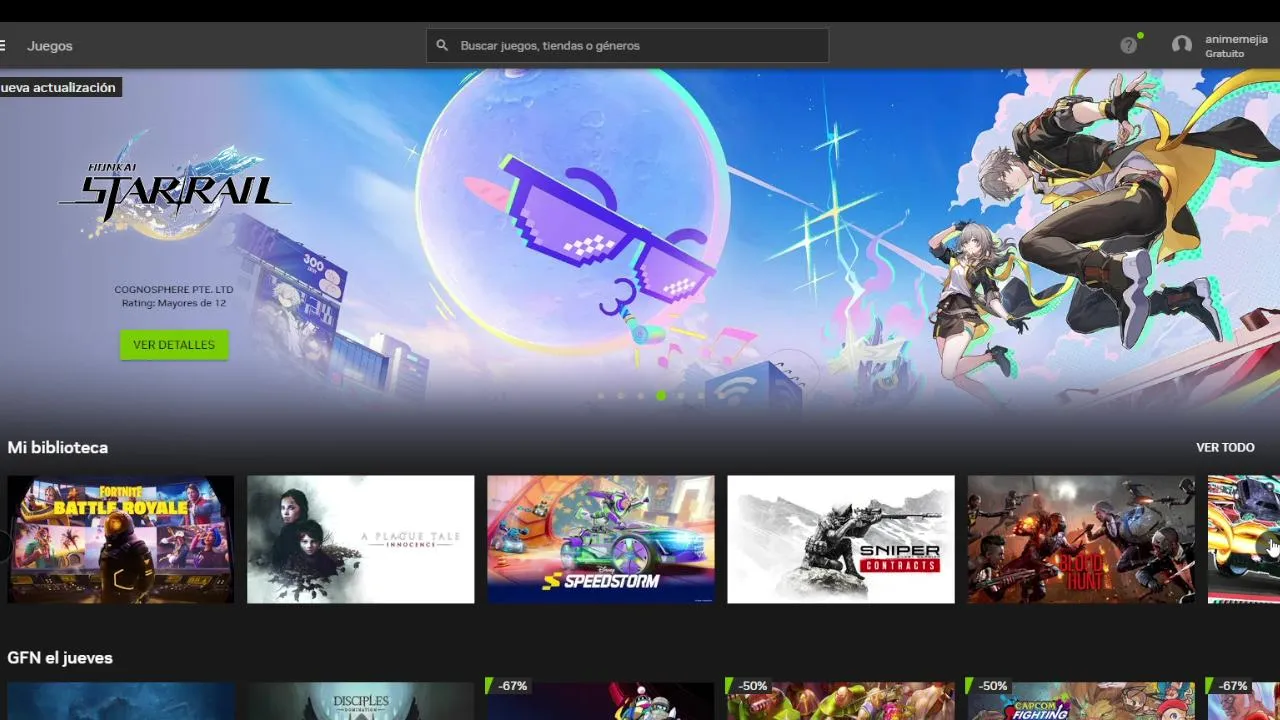Click the GFN el jueves heading
This screenshot has height=720, width=1280.
pos(60,658)
